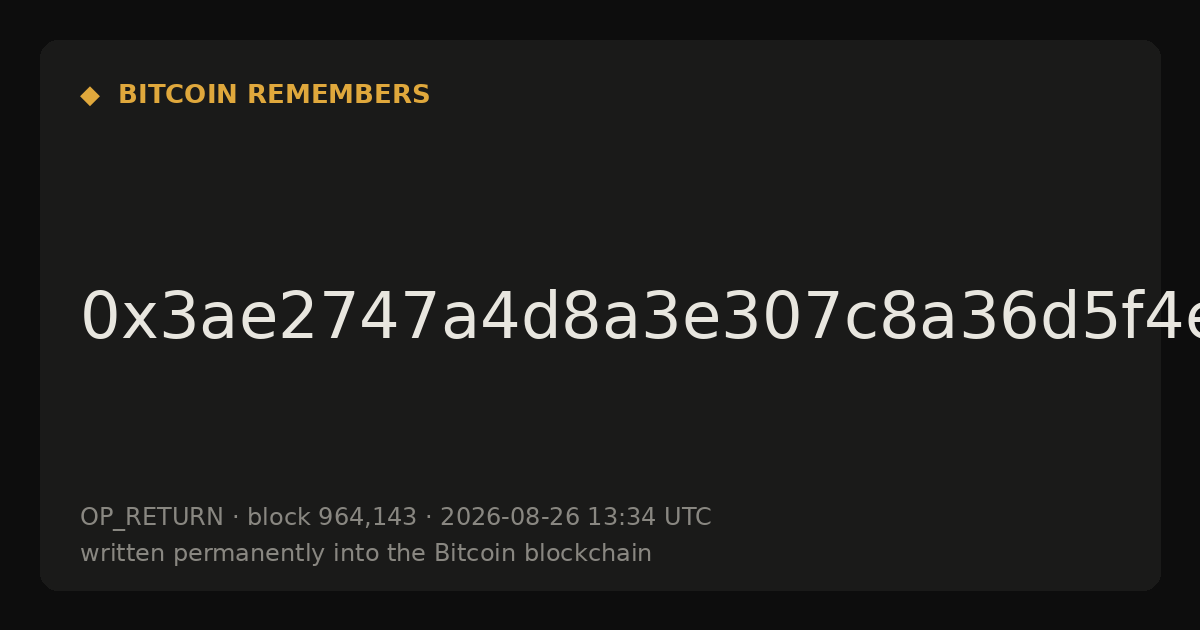1200x630 pixels.
Task: Click the 'd8a3e307' segment of hash
Action: click(658, 318)
